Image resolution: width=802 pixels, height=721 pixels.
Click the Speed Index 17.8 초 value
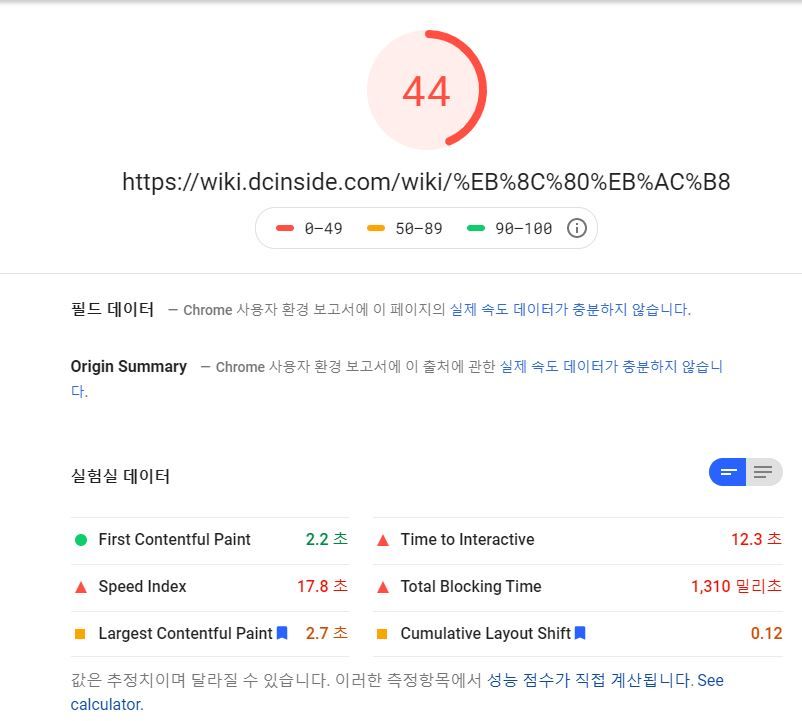321,587
